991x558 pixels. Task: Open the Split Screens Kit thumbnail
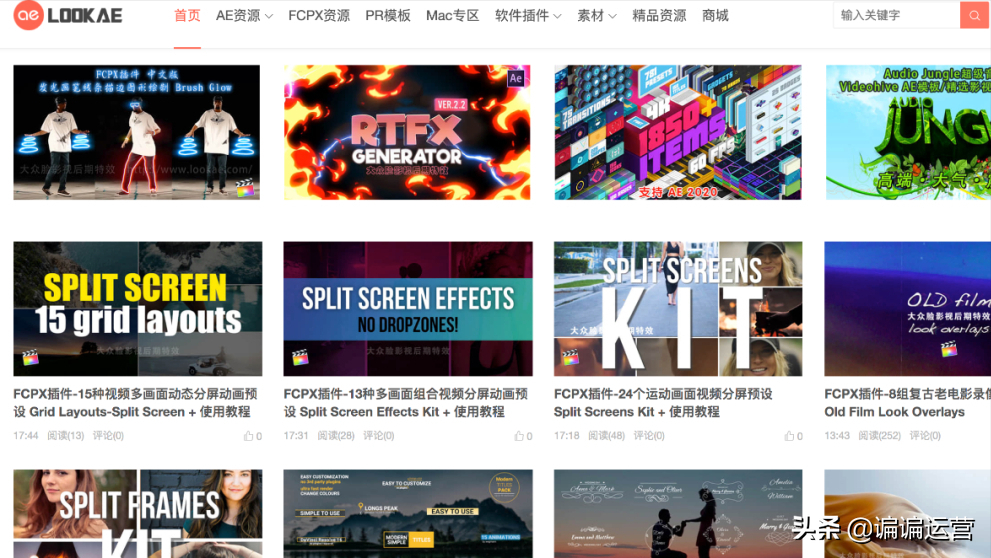point(678,308)
